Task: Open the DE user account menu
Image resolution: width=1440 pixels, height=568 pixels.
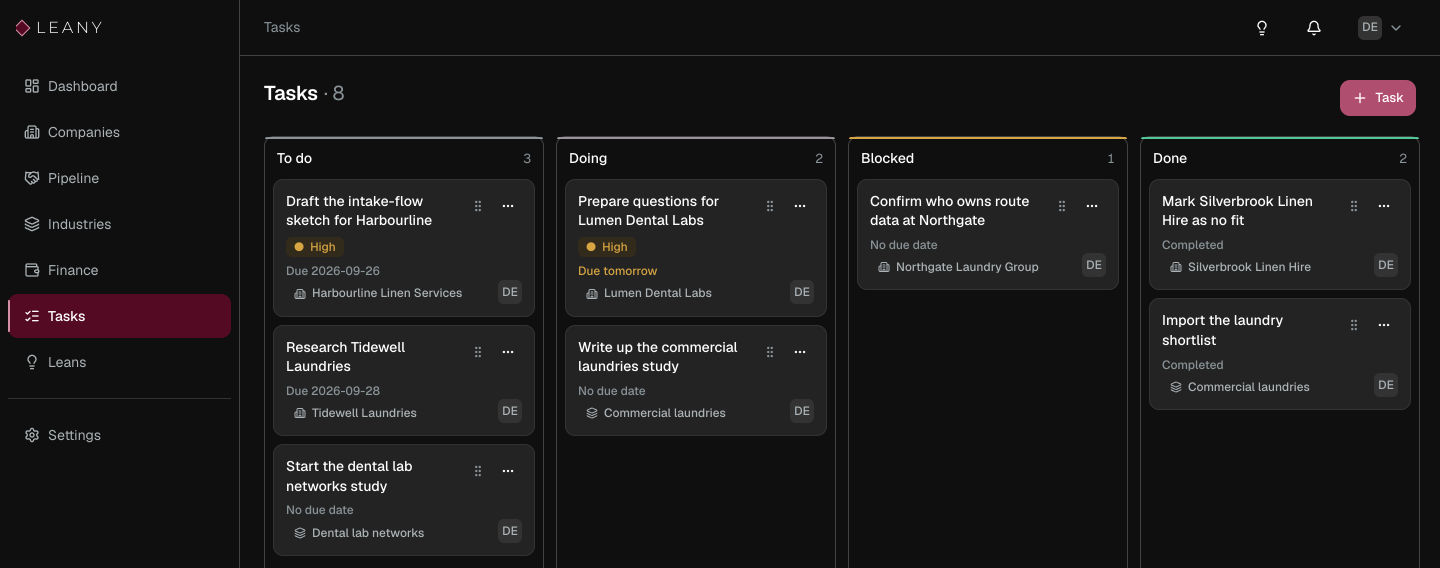Action: click(x=1380, y=28)
